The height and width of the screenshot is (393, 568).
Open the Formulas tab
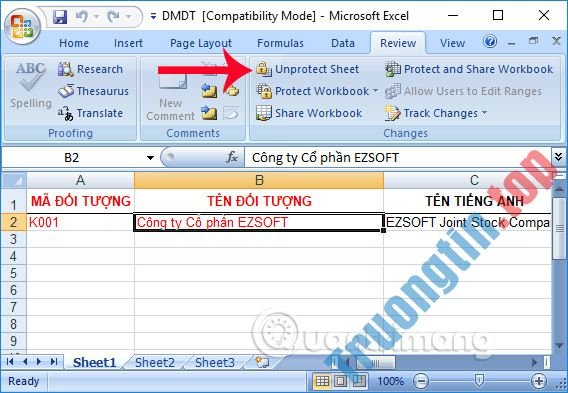280,43
